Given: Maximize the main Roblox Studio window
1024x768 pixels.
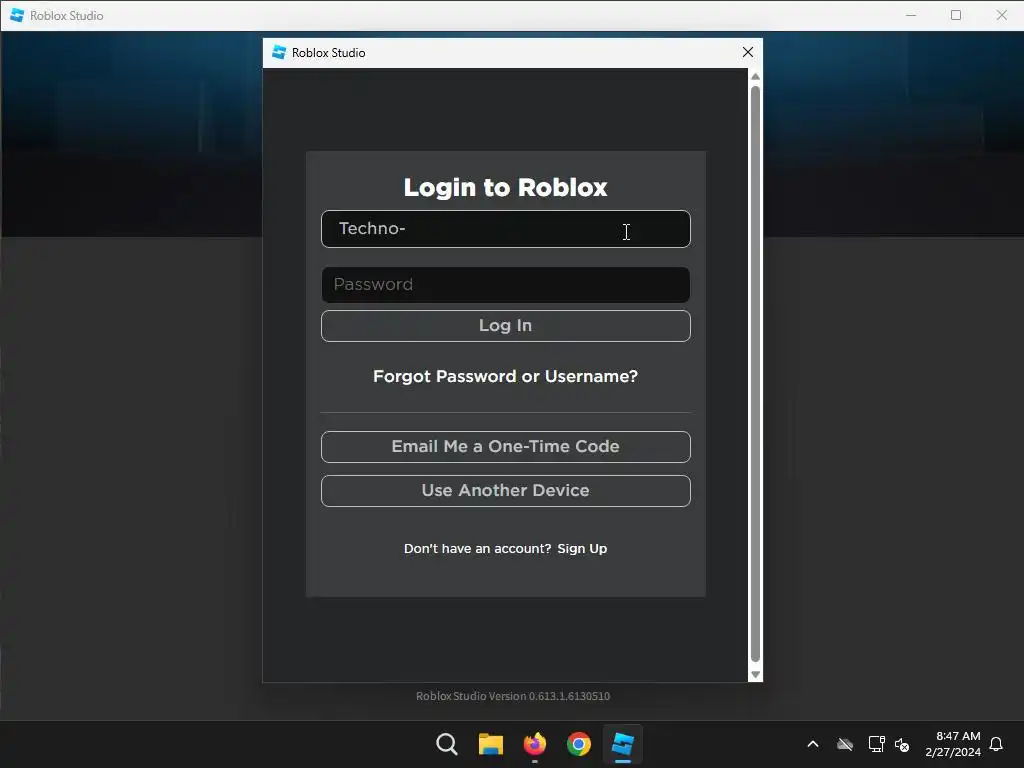Looking at the screenshot, I should pos(956,15).
